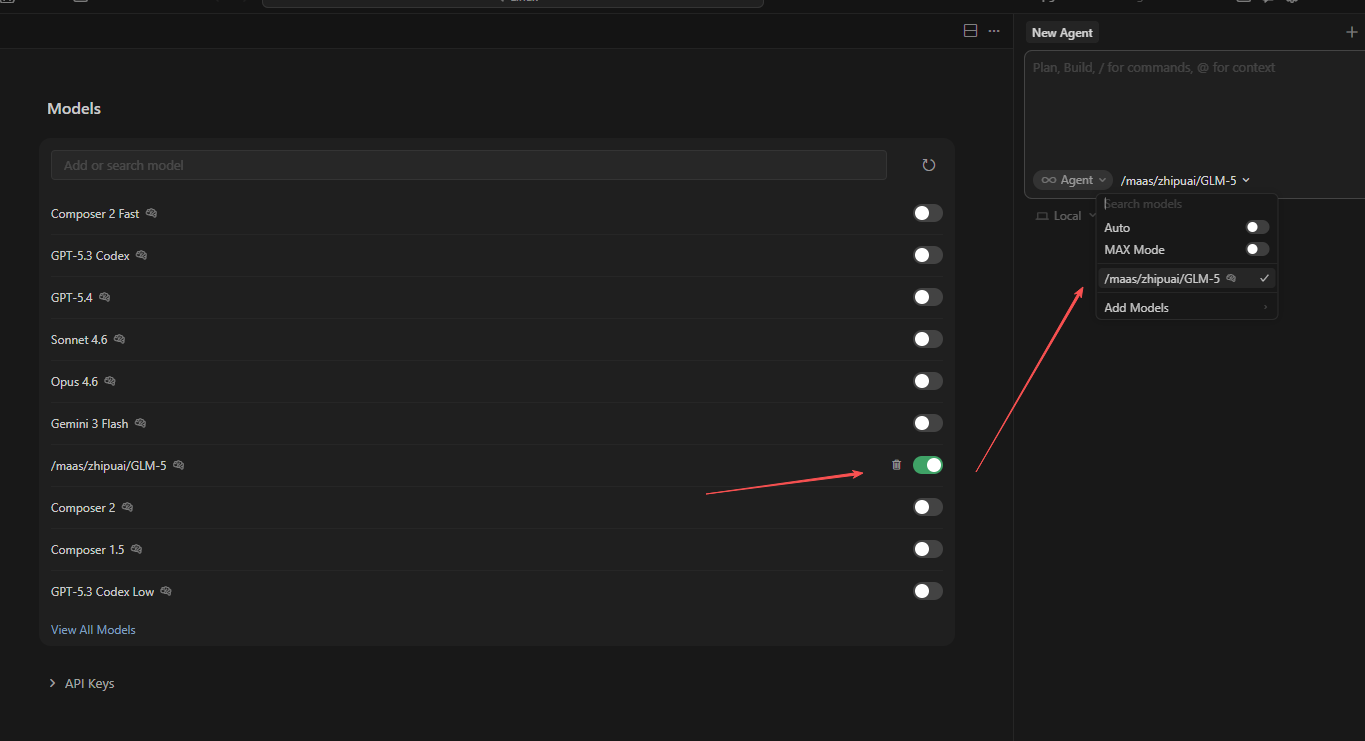Click the GPT-5.4 model name
The width and height of the screenshot is (1365, 741).
(72, 298)
